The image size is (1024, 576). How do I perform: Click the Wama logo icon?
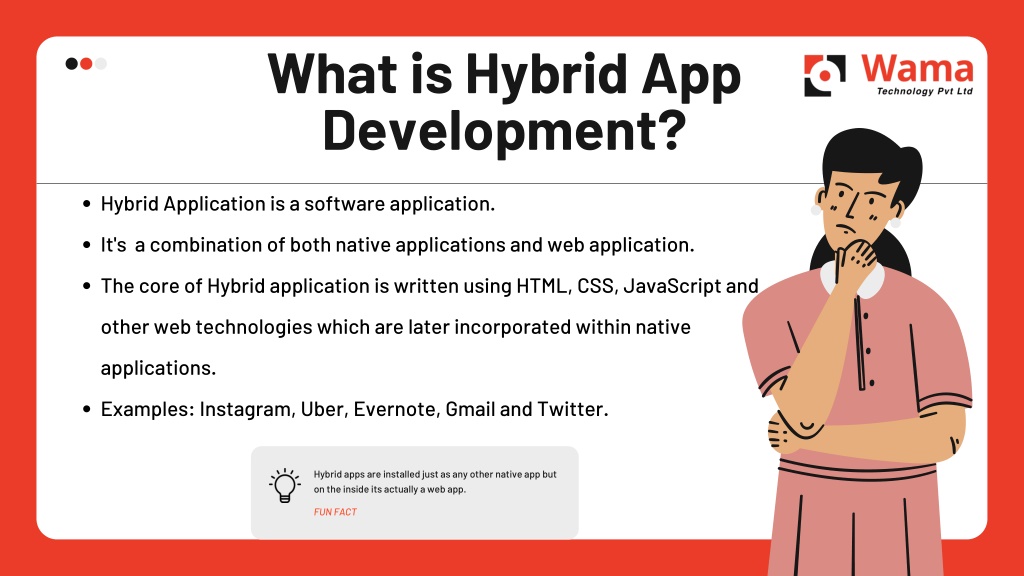[825, 75]
